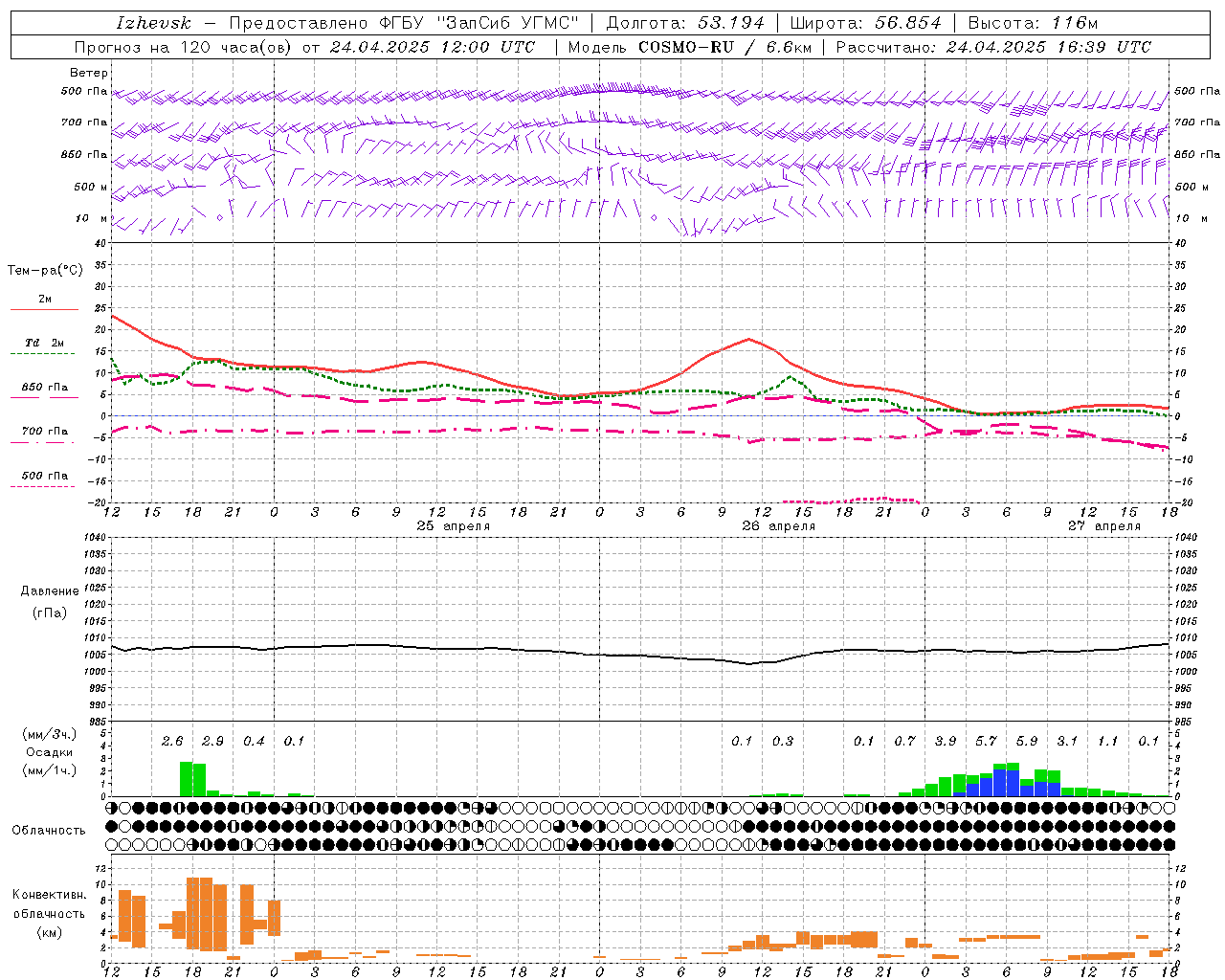Screen dimensions: 1225x980
Task: Click precipitation value "0.3"
Action: click(783, 742)
